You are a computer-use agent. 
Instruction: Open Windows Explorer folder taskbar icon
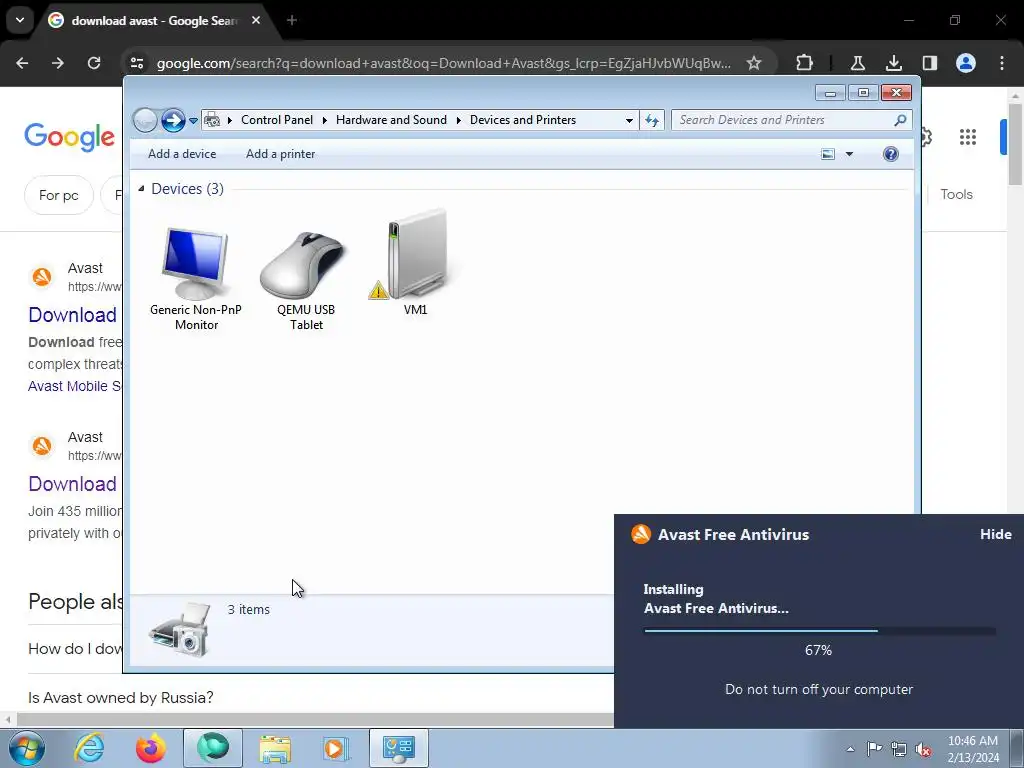pyautogui.click(x=275, y=748)
